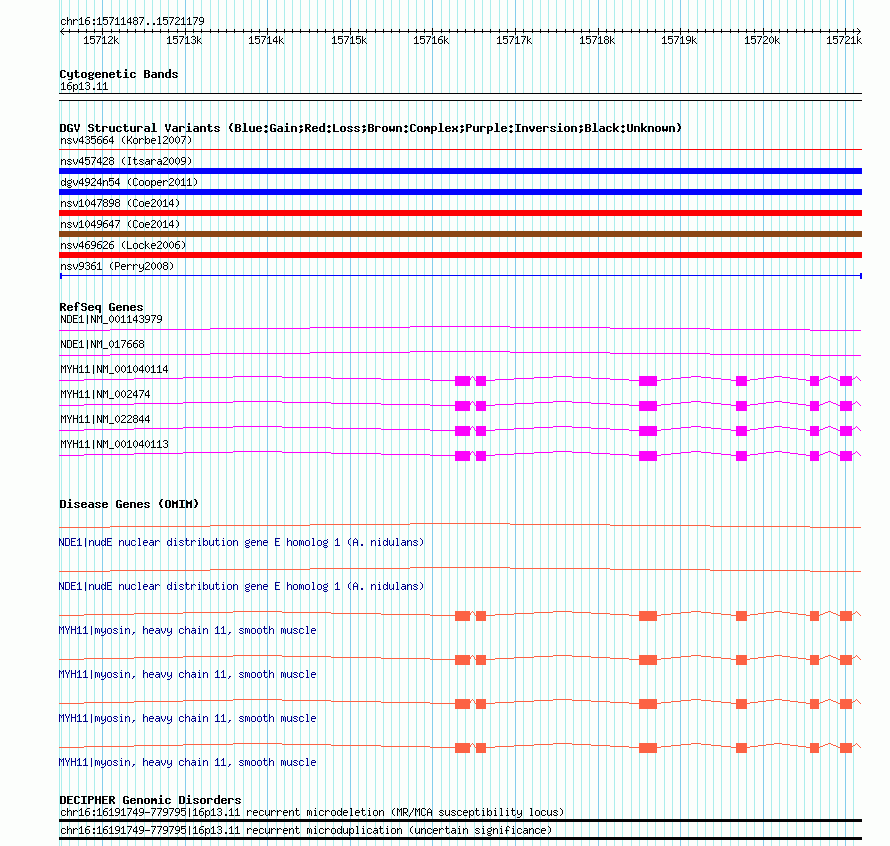890x846 pixels.
Task: Click the 15719k ruler tick label
Action: pos(679,40)
